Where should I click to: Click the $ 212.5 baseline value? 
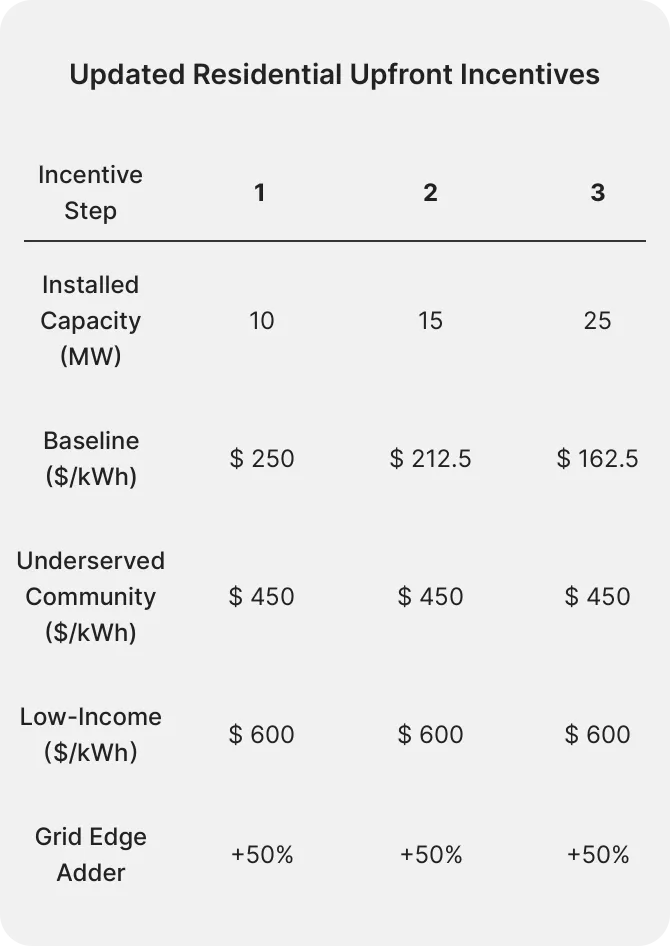point(430,459)
